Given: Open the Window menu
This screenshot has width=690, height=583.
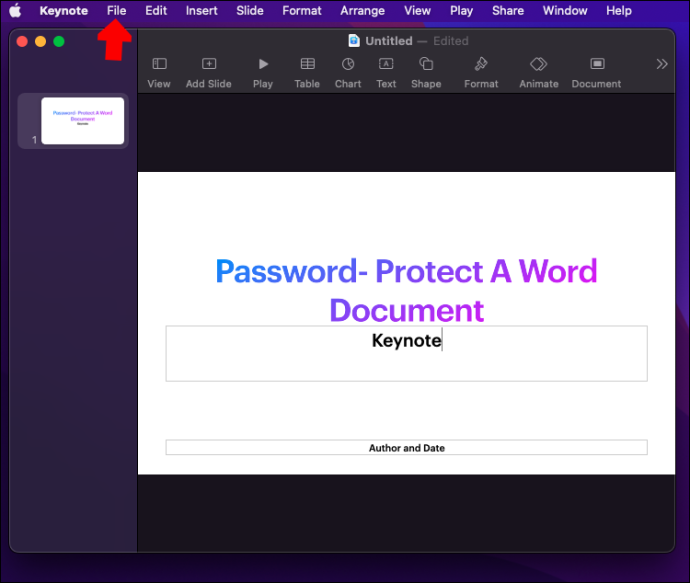Looking at the screenshot, I should click(565, 11).
